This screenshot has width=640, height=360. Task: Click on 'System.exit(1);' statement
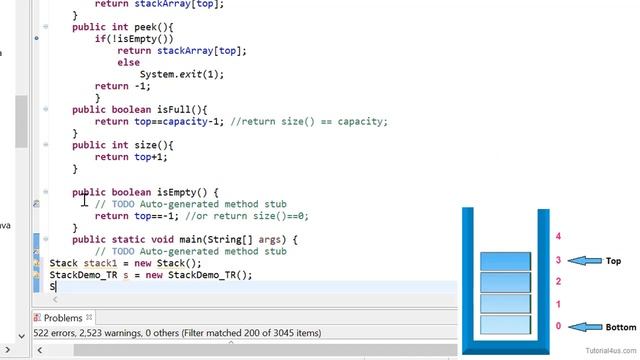tap(182, 74)
